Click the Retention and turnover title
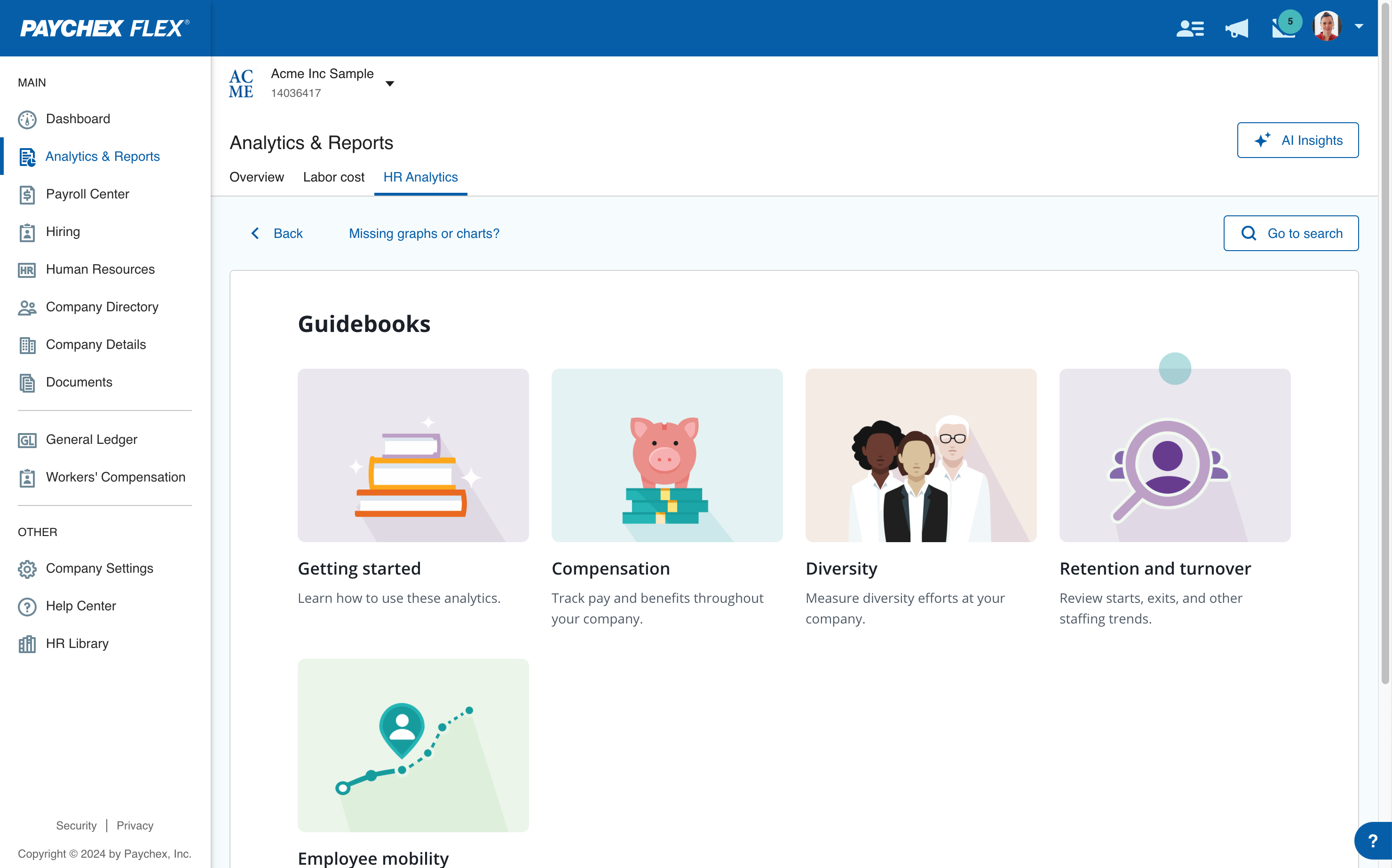This screenshot has height=868, width=1392. [1155, 568]
